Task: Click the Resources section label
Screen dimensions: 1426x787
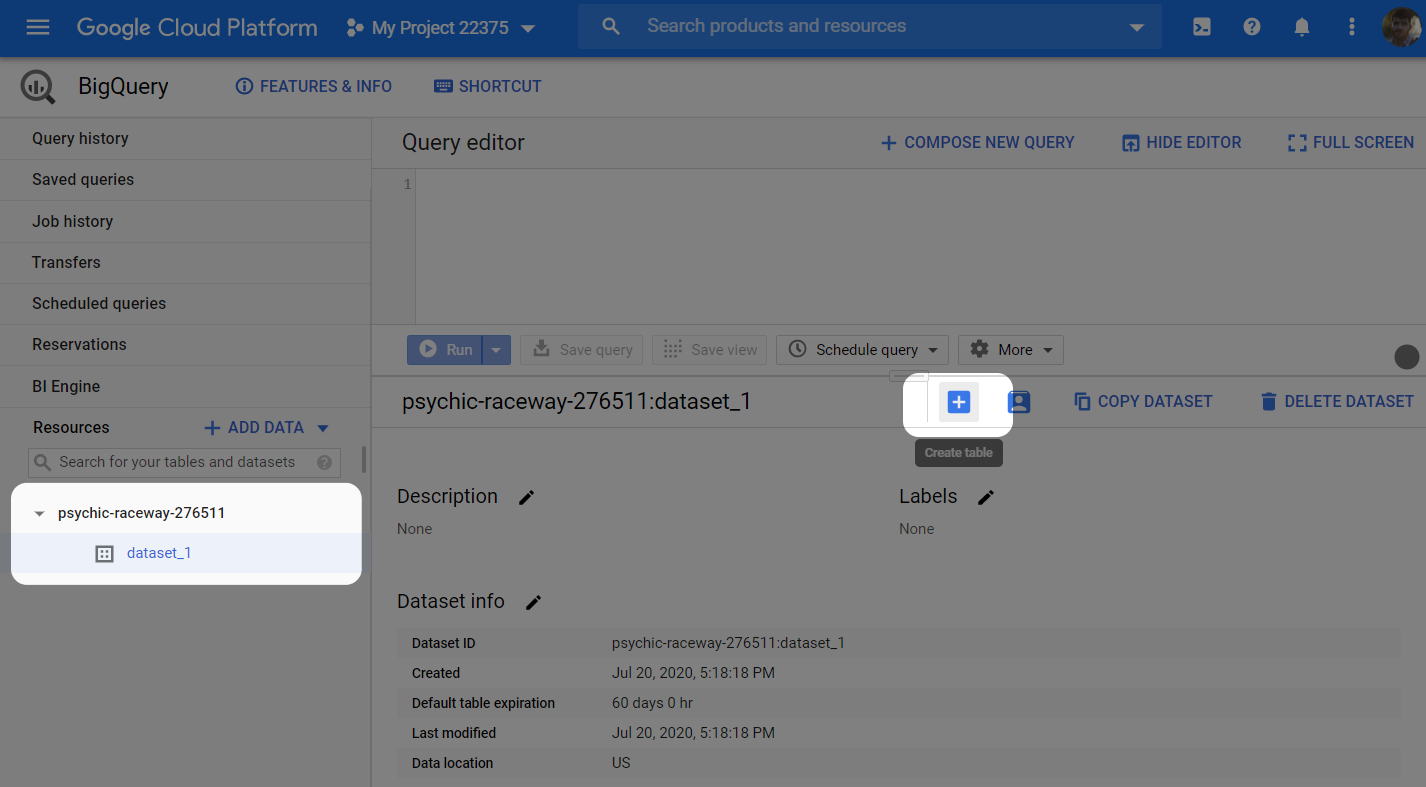Action: click(x=71, y=428)
